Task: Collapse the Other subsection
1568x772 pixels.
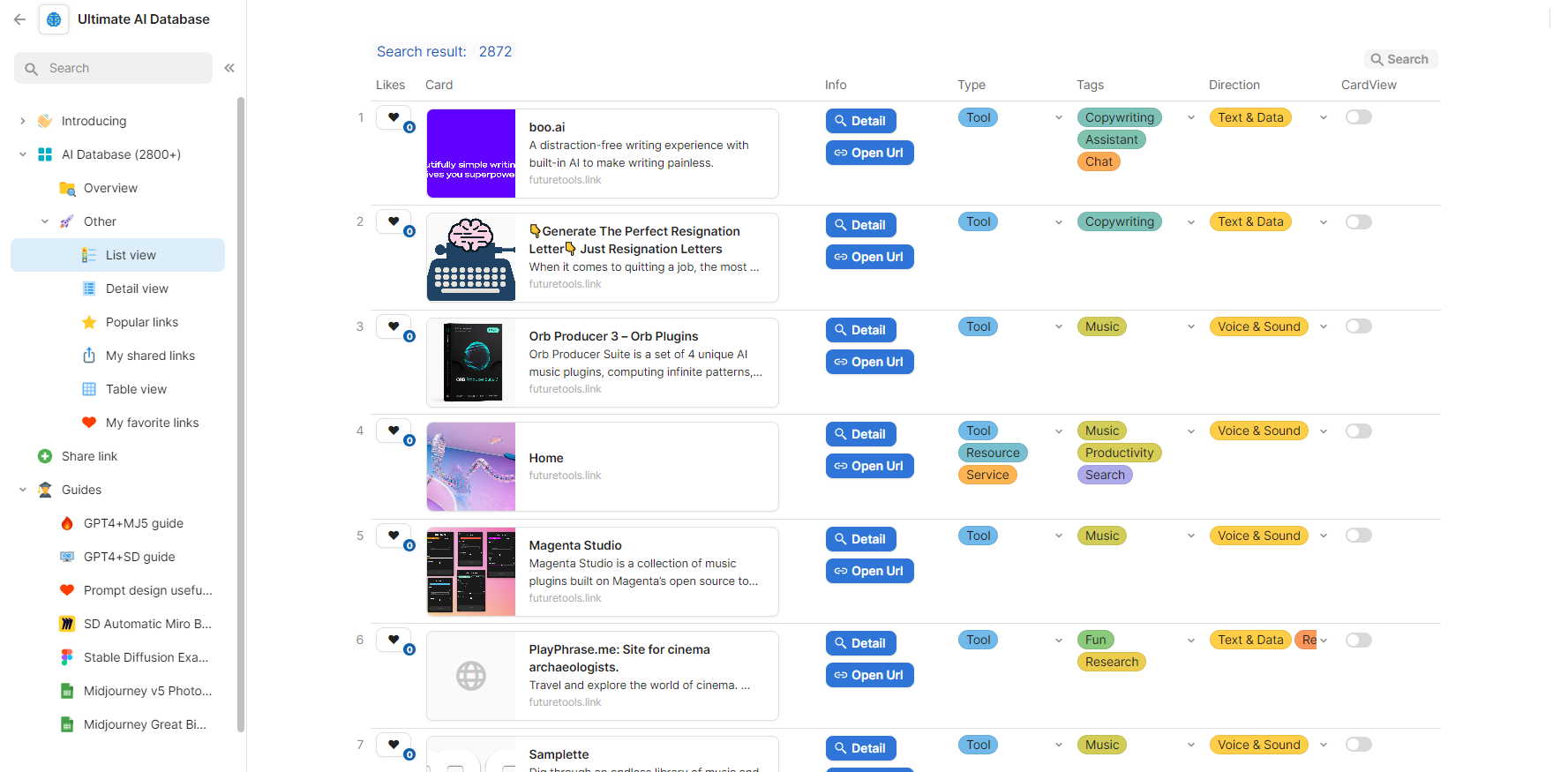Action: [45, 221]
